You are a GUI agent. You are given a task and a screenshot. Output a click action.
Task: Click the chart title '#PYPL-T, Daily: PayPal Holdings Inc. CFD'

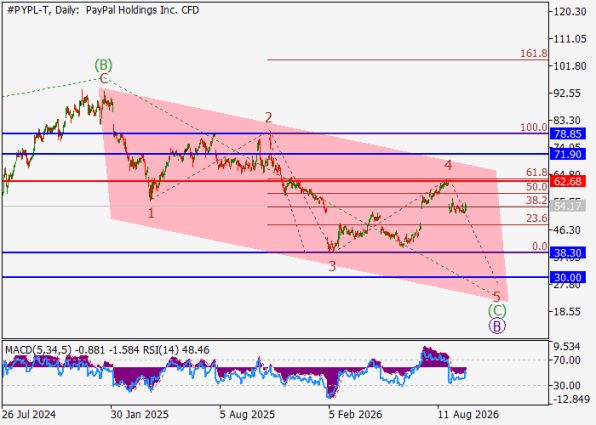pyautogui.click(x=103, y=10)
